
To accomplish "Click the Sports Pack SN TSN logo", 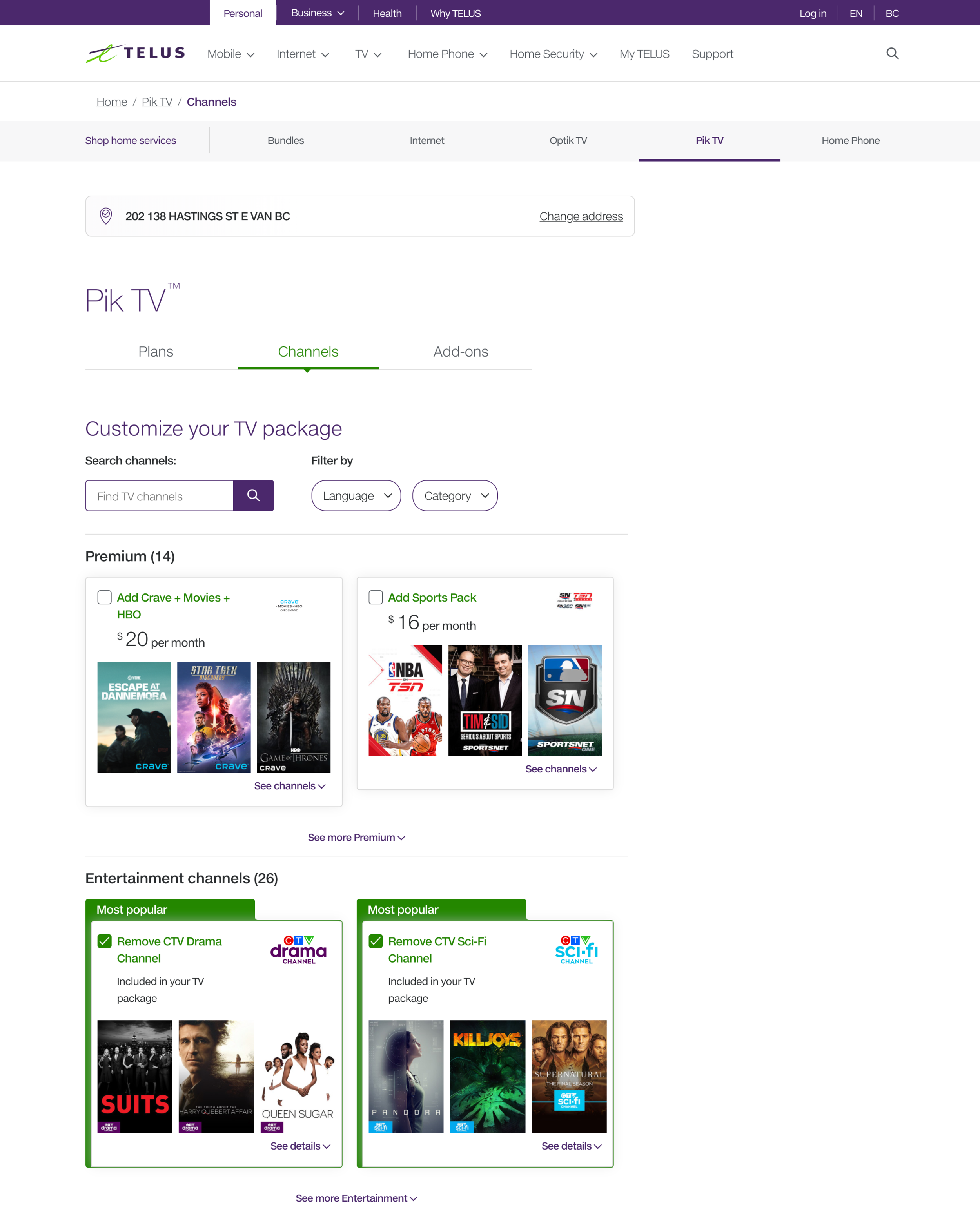I will [x=574, y=600].
